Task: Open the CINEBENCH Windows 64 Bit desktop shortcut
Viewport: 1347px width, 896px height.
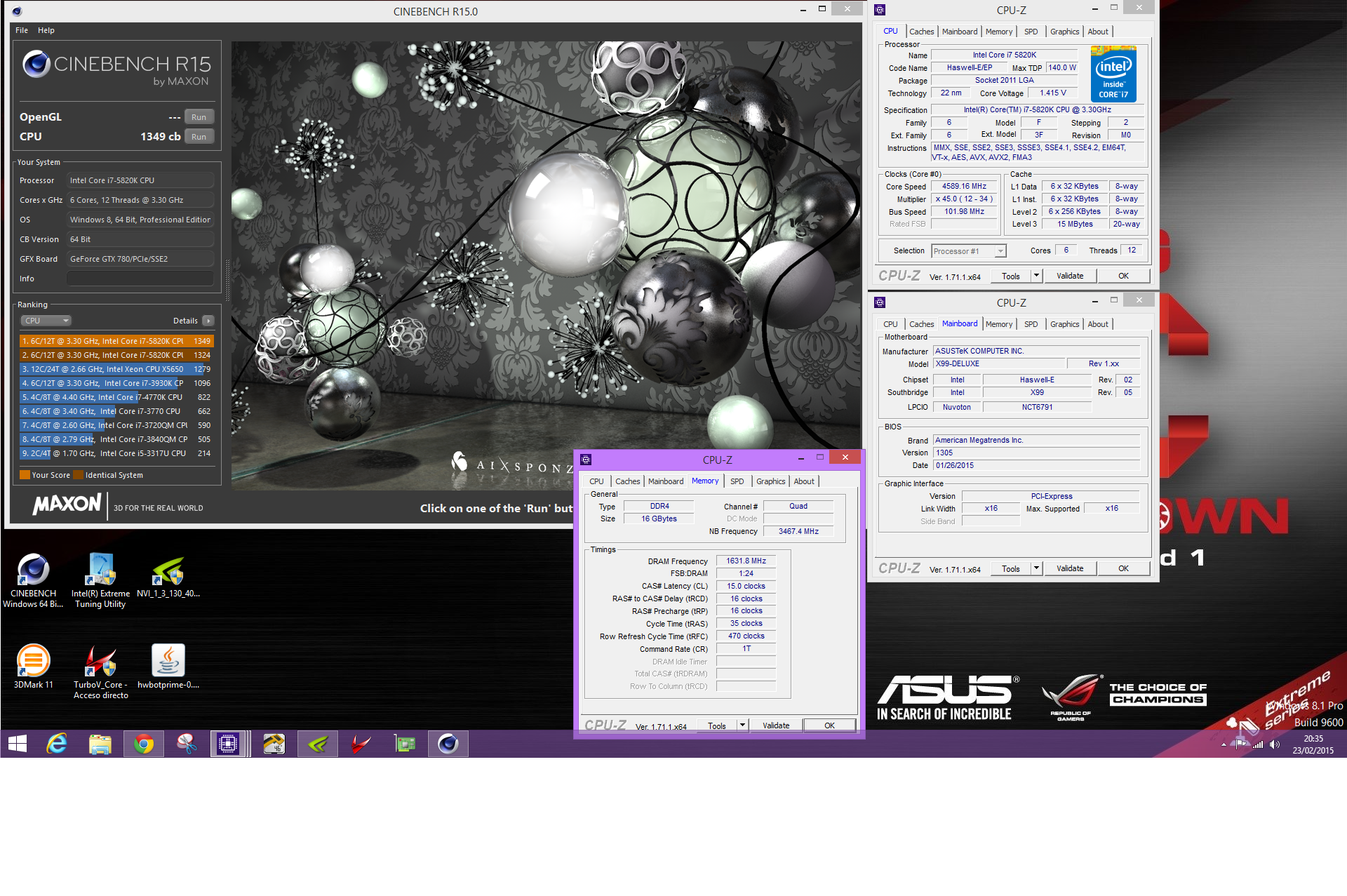Action: pos(33,580)
